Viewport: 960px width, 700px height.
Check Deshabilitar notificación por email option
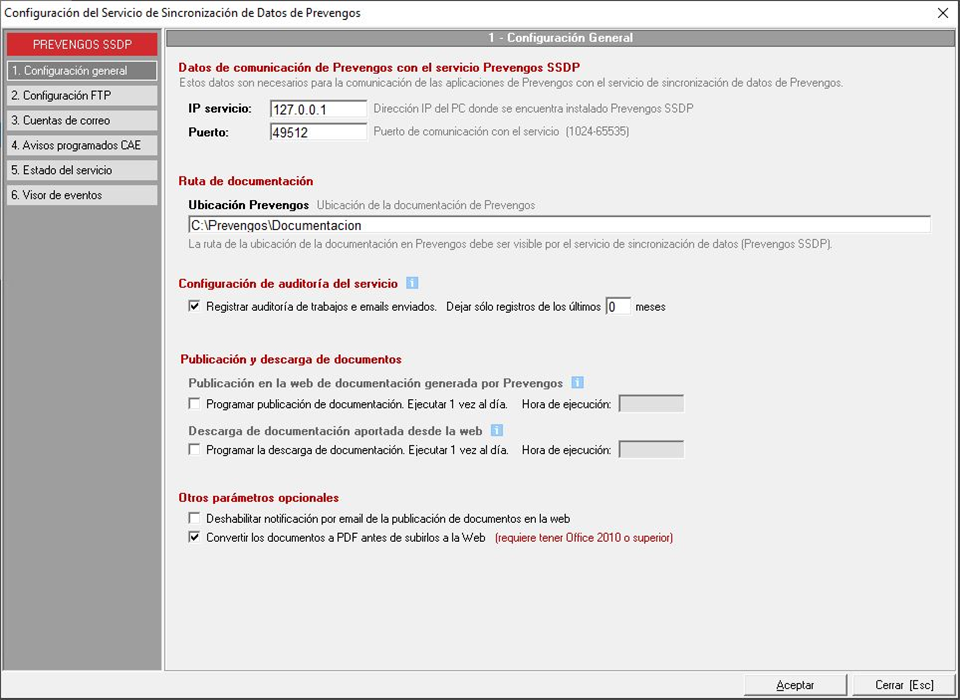(195, 518)
